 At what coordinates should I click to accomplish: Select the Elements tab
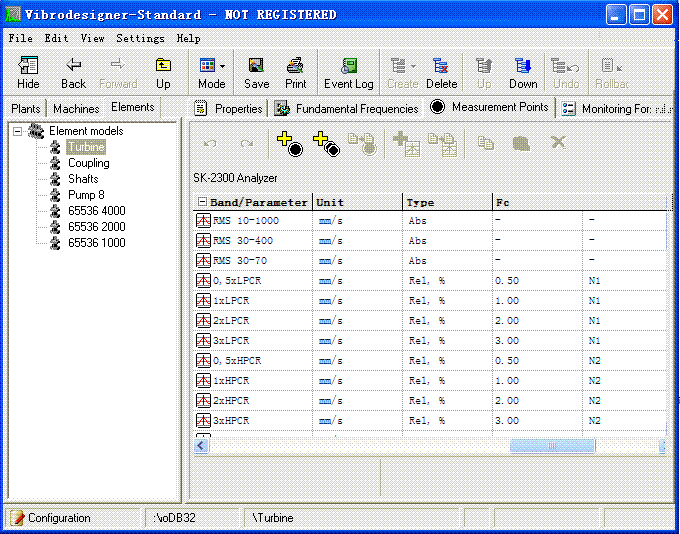[133, 107]
